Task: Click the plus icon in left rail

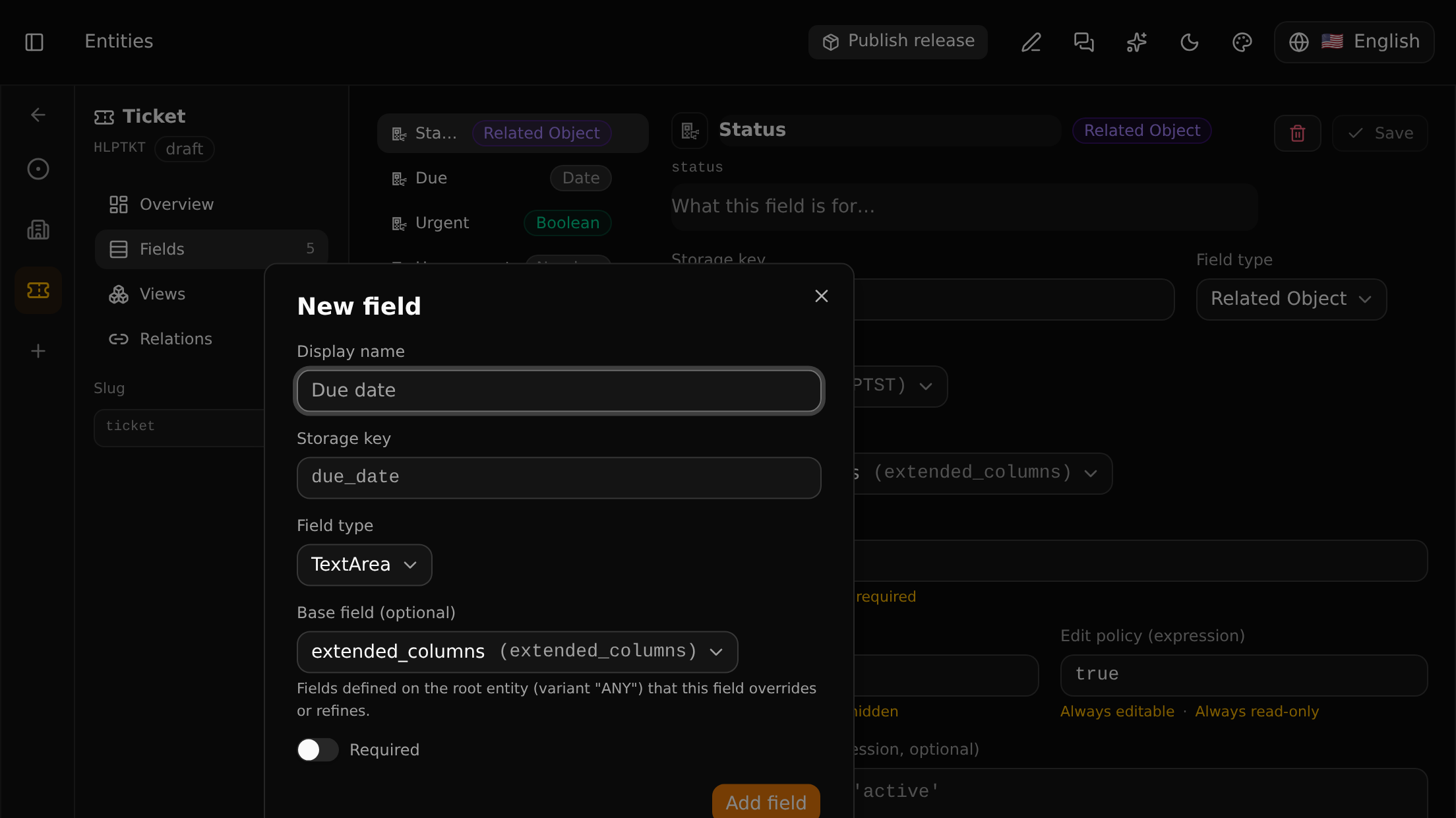Action: 38,351
